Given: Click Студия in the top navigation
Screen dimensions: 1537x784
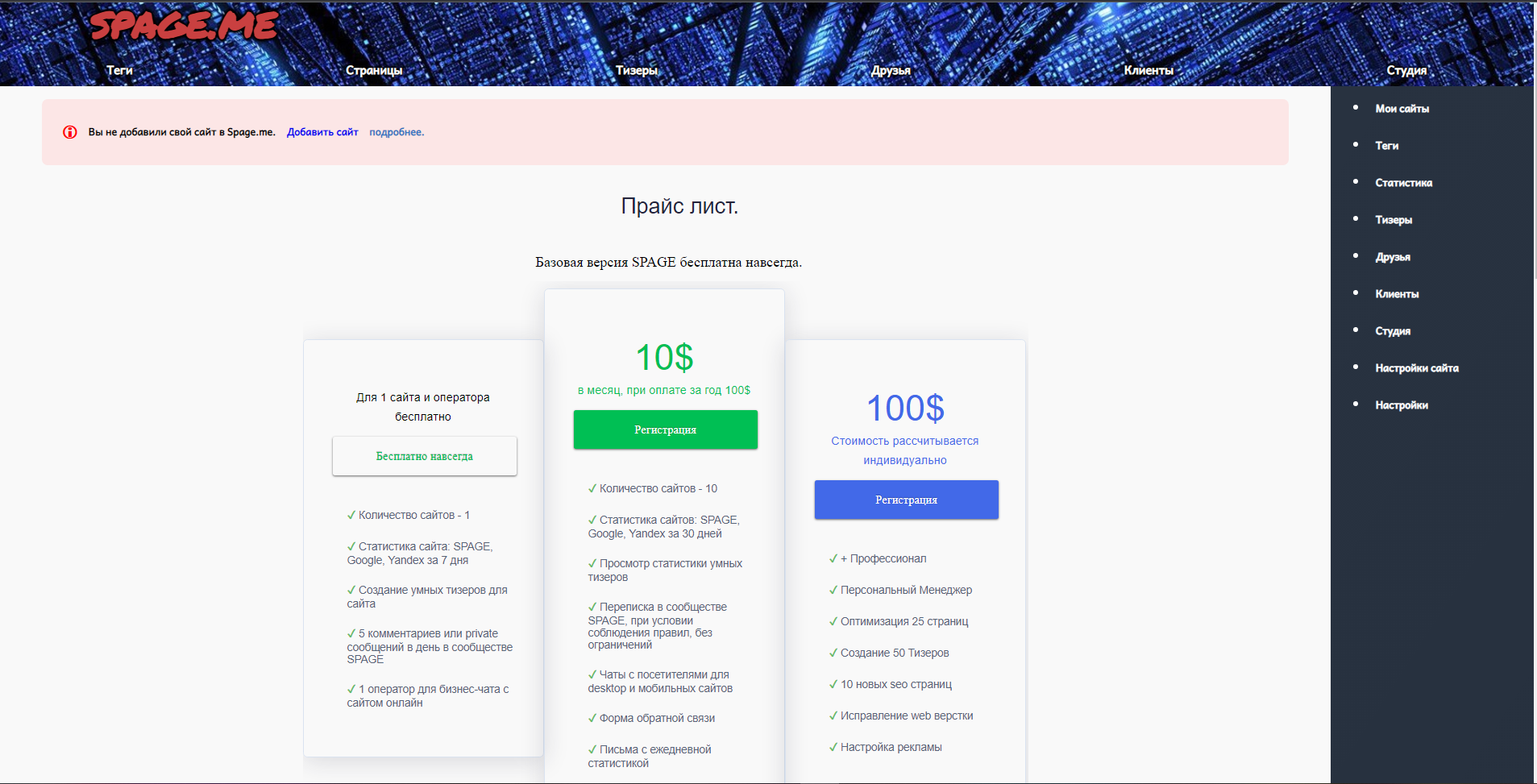Looking at the screenshot, I should (1406, 70).
